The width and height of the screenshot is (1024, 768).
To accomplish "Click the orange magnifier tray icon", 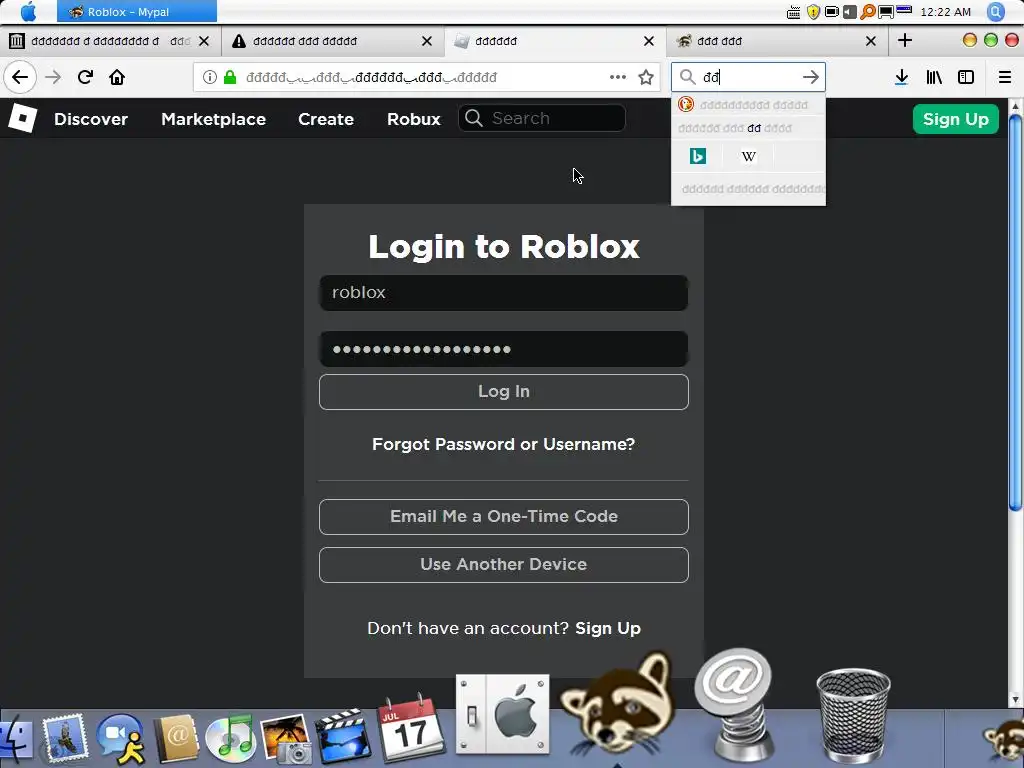I will (868, 12).
